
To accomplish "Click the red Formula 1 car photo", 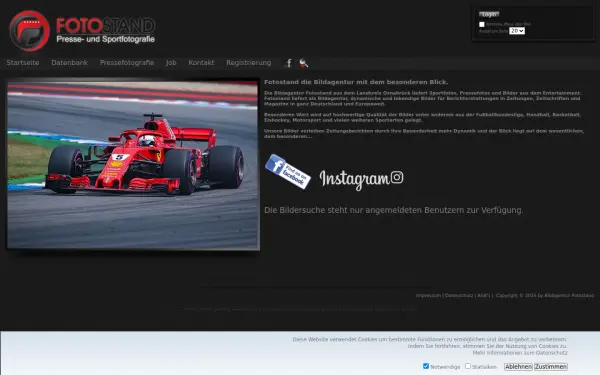I will (133, 165).
